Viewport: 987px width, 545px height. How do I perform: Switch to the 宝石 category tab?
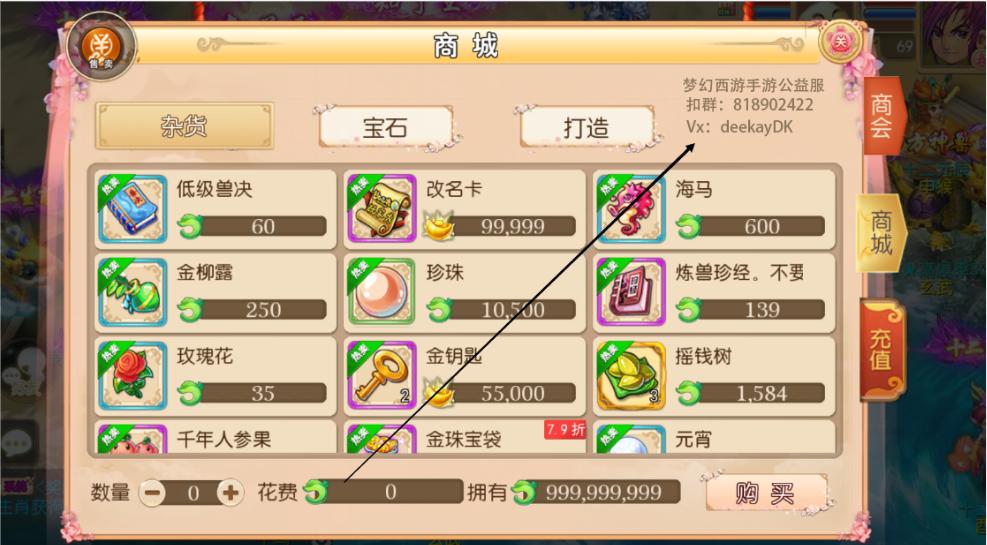[x=385, y=128]
